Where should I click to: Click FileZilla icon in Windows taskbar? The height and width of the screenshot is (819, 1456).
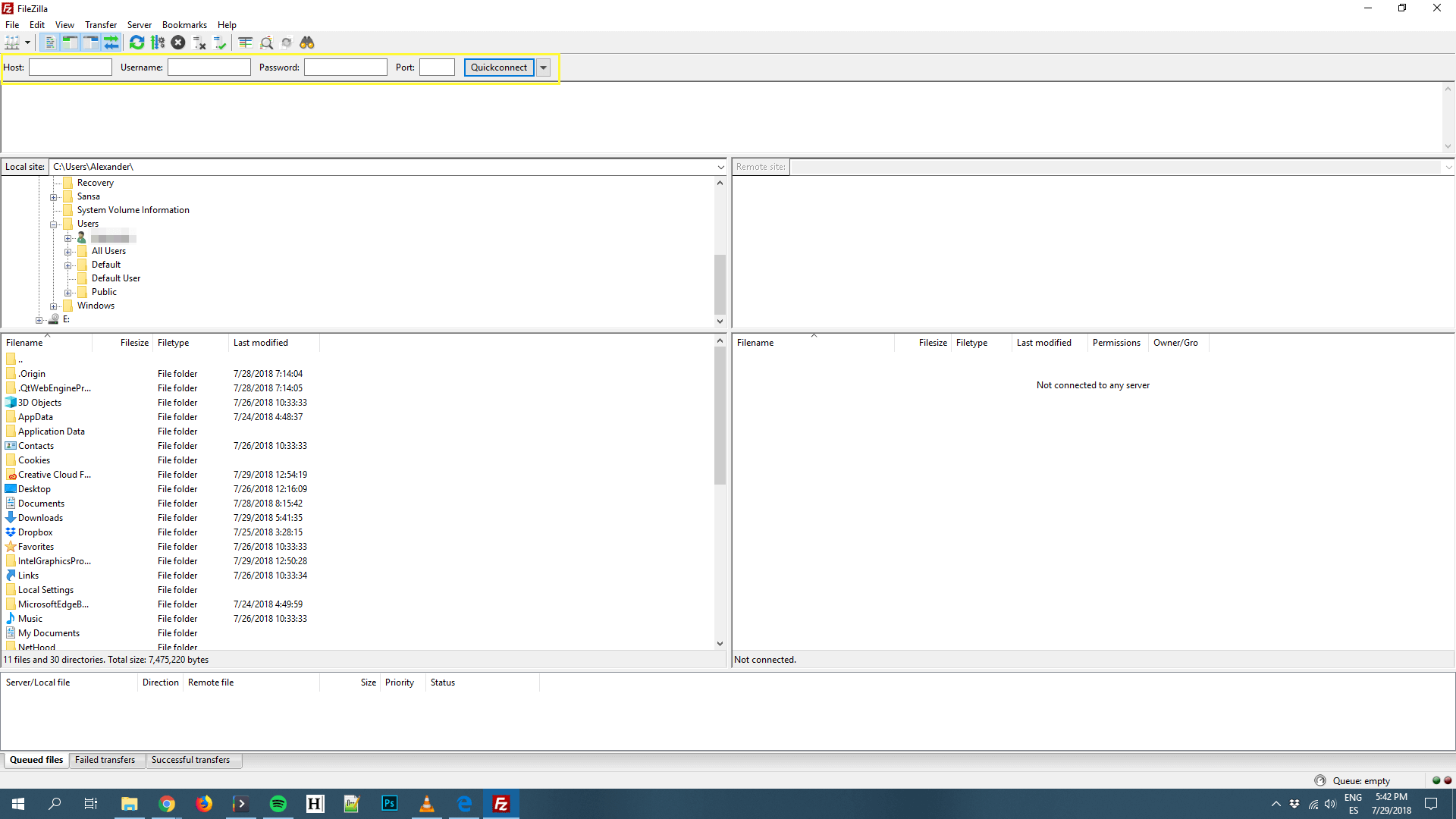(501, 803)
